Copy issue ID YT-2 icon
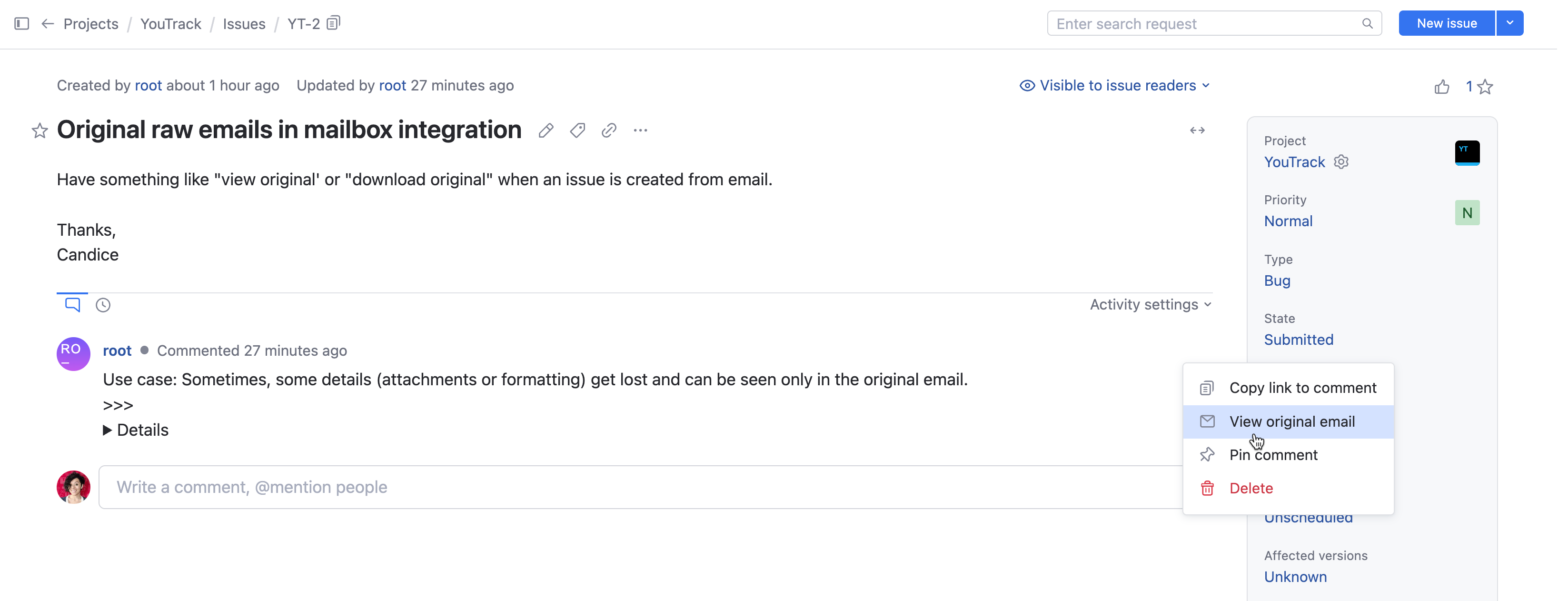 (x=334, y=23)
